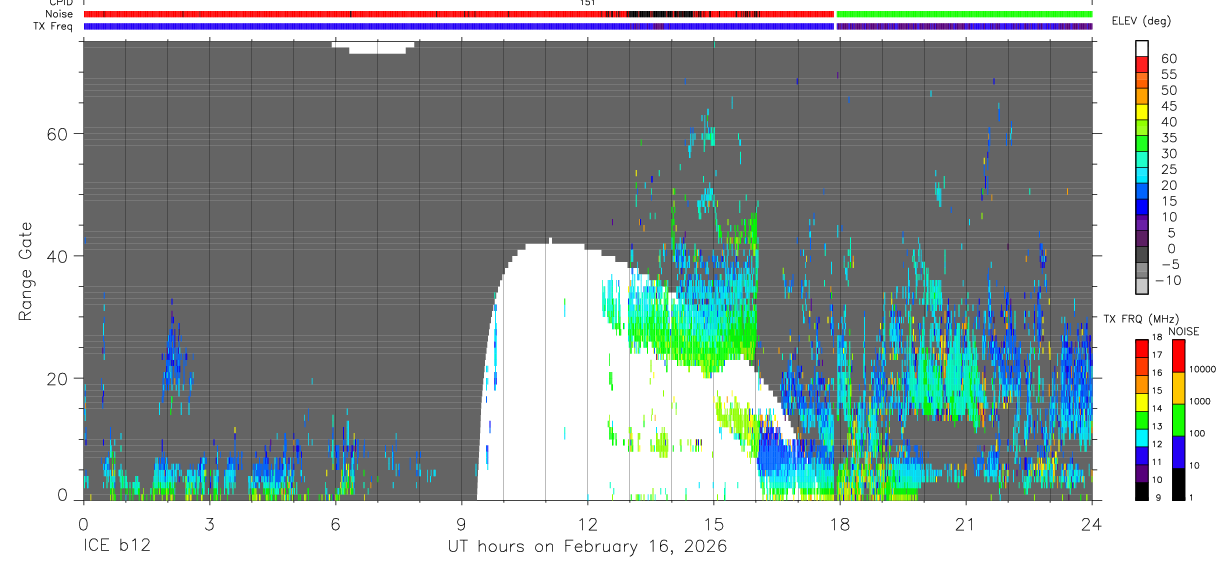Click the '45' value on ELEV color bar
Image resolution: width=1228 pixels, height=567 pixels.
(1168, 106)
